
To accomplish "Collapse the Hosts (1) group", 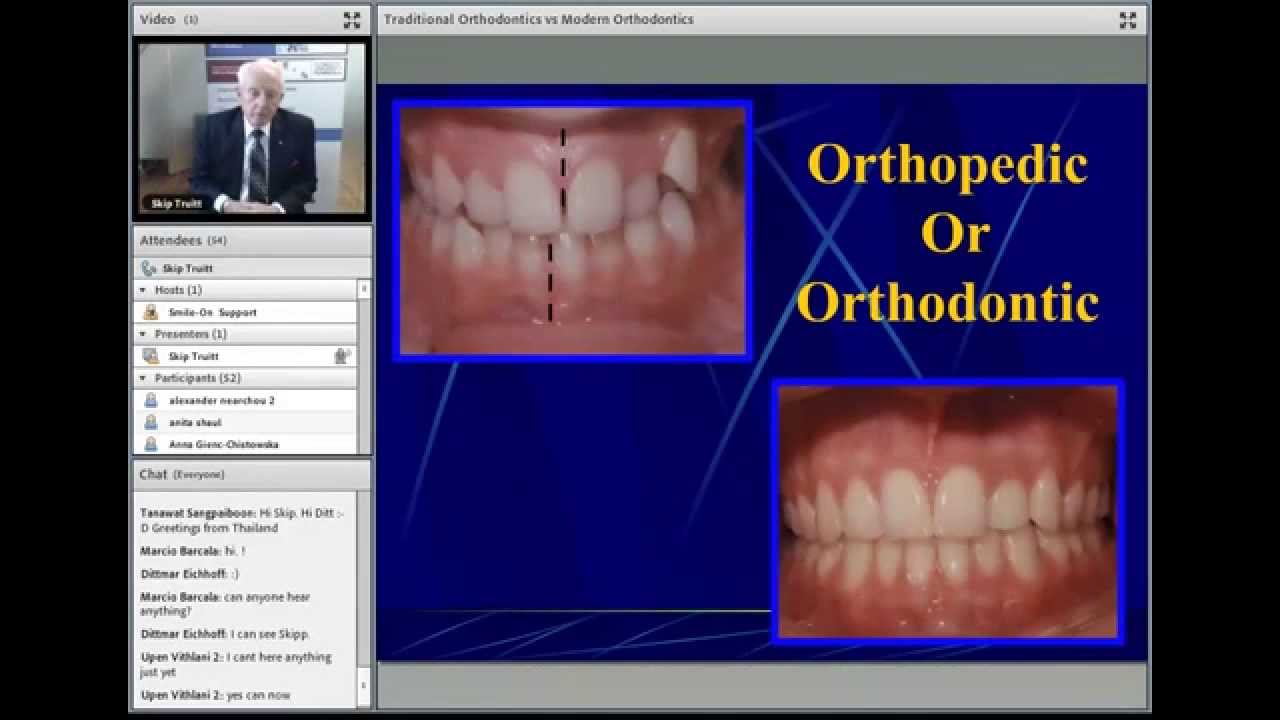I will (142, 290).
